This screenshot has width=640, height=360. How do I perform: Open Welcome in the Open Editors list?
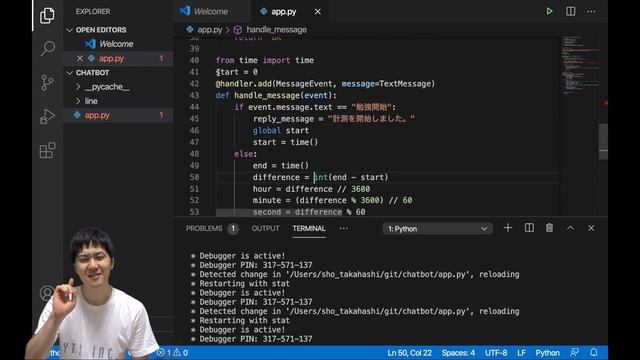click(x=116, y=44)
